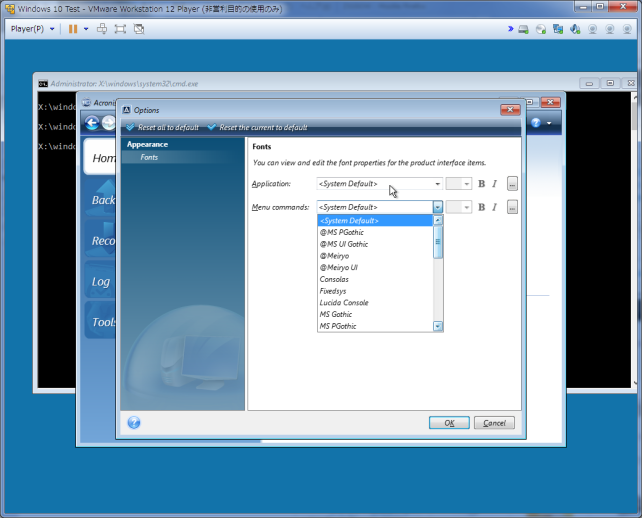The width and height of the screenshot is (642, 518).
Task: Send Ctrl+Alt+Del to the virtual machine
Action: (102, 29)
